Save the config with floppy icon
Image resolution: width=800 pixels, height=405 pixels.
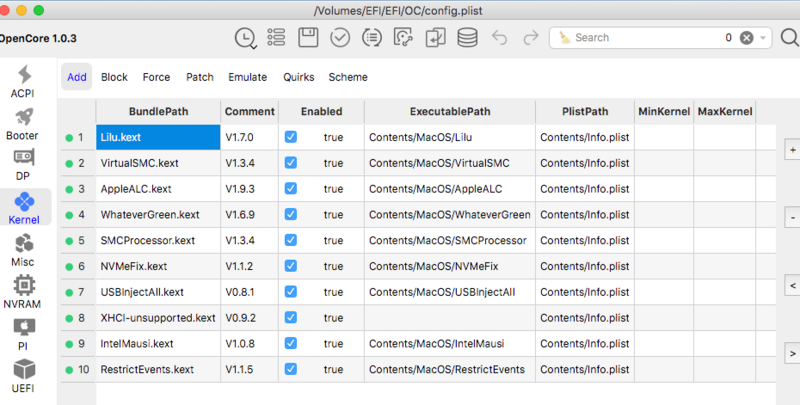pyautogui.click(x=308, y=38)
